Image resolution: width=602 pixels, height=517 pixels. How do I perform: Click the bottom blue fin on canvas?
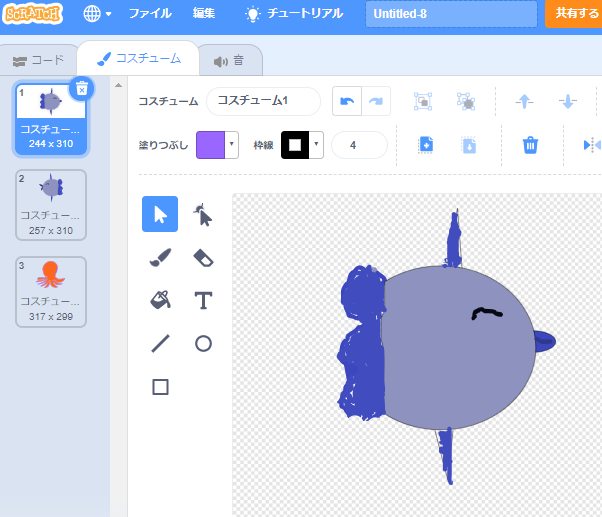447,455
